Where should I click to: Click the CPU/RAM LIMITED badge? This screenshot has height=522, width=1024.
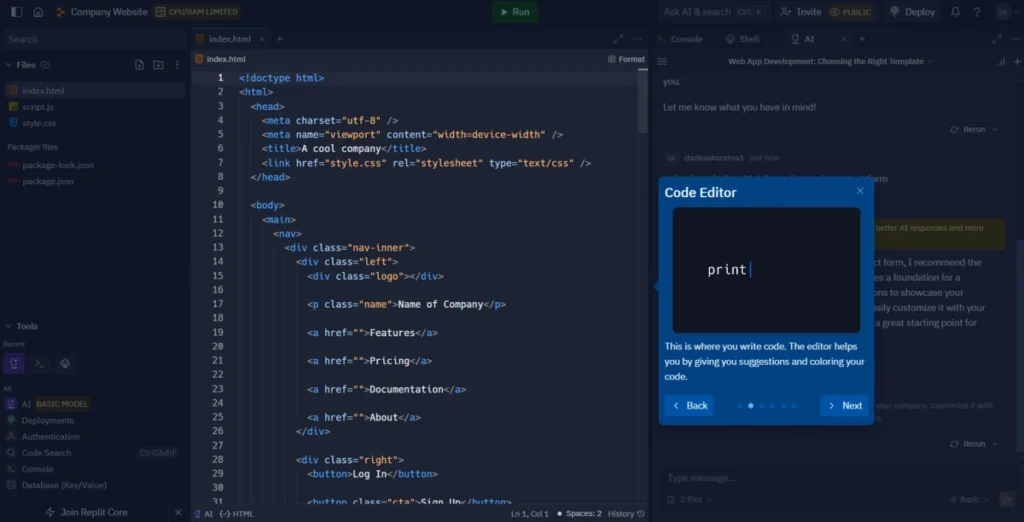(197, 12)
